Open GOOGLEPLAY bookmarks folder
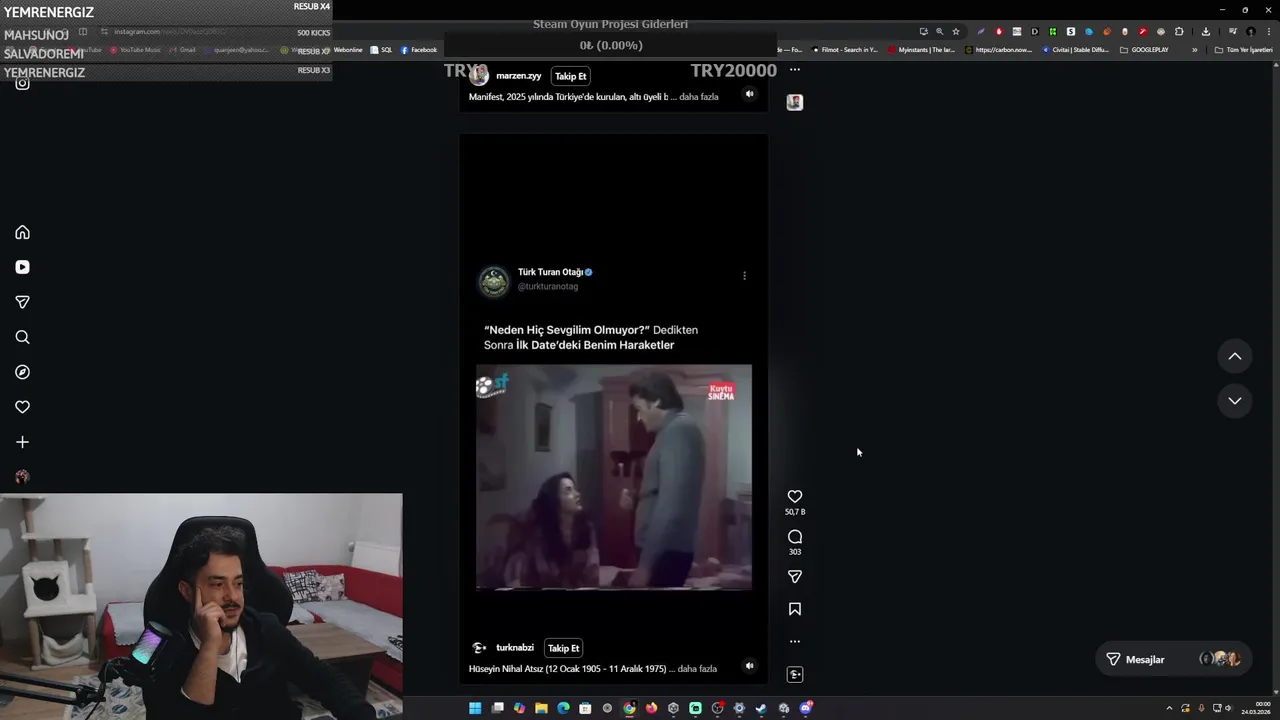This screenshot has width=1280, height=720. pos(1144,50)
